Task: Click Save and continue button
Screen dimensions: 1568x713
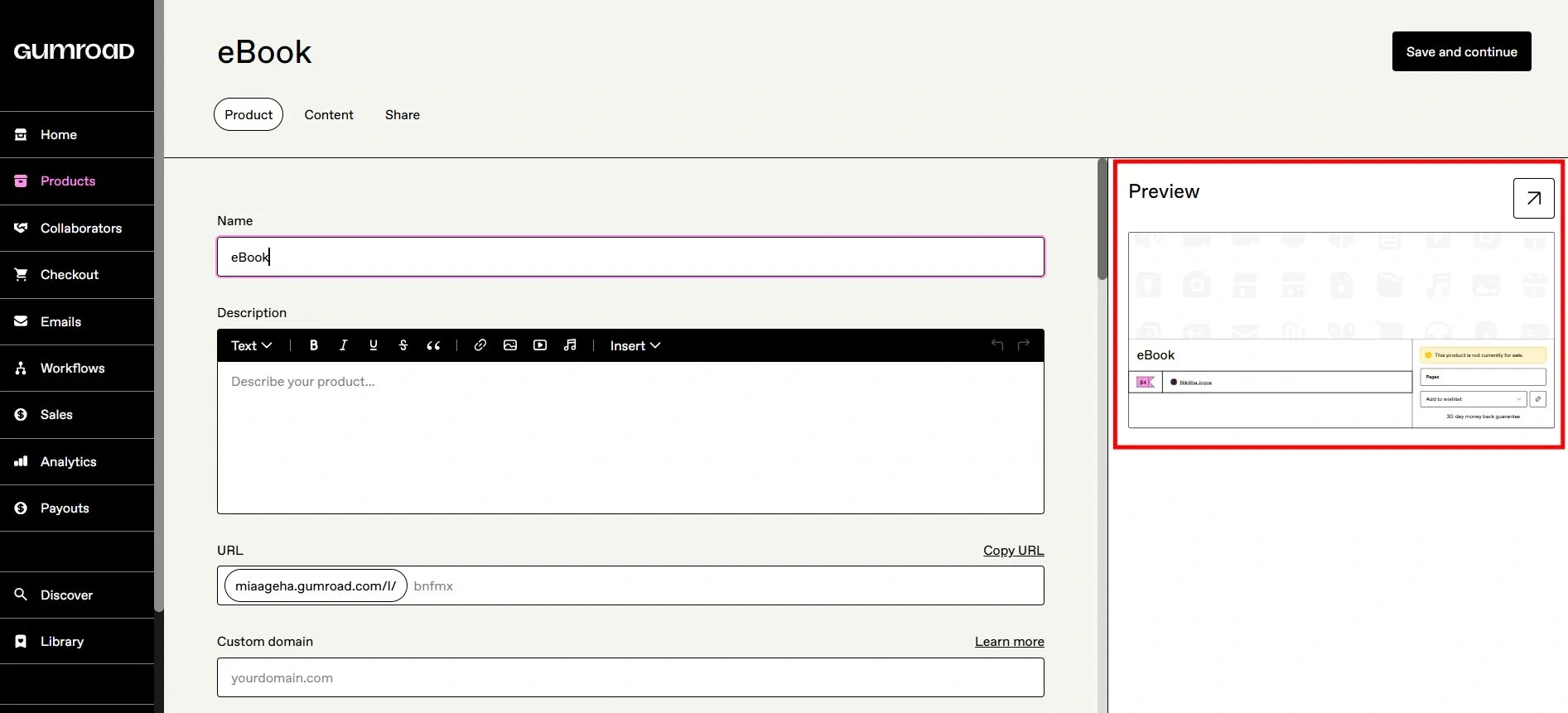Action: click(x=1461, y=51)
